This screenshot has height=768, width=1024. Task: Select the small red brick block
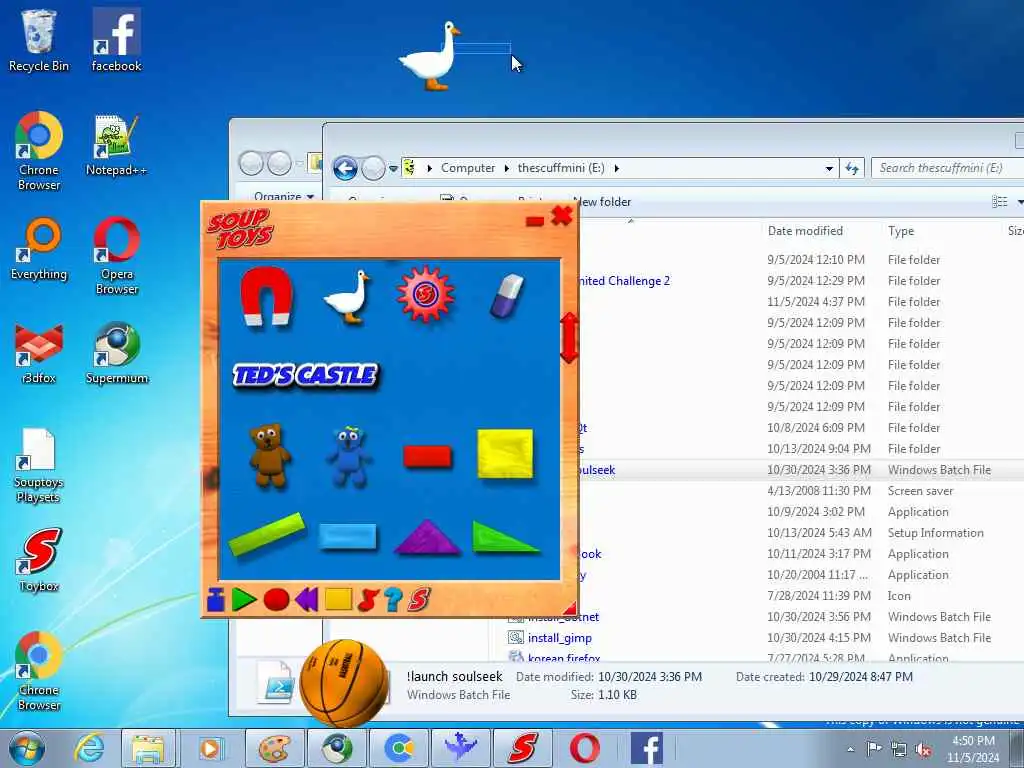428,456
